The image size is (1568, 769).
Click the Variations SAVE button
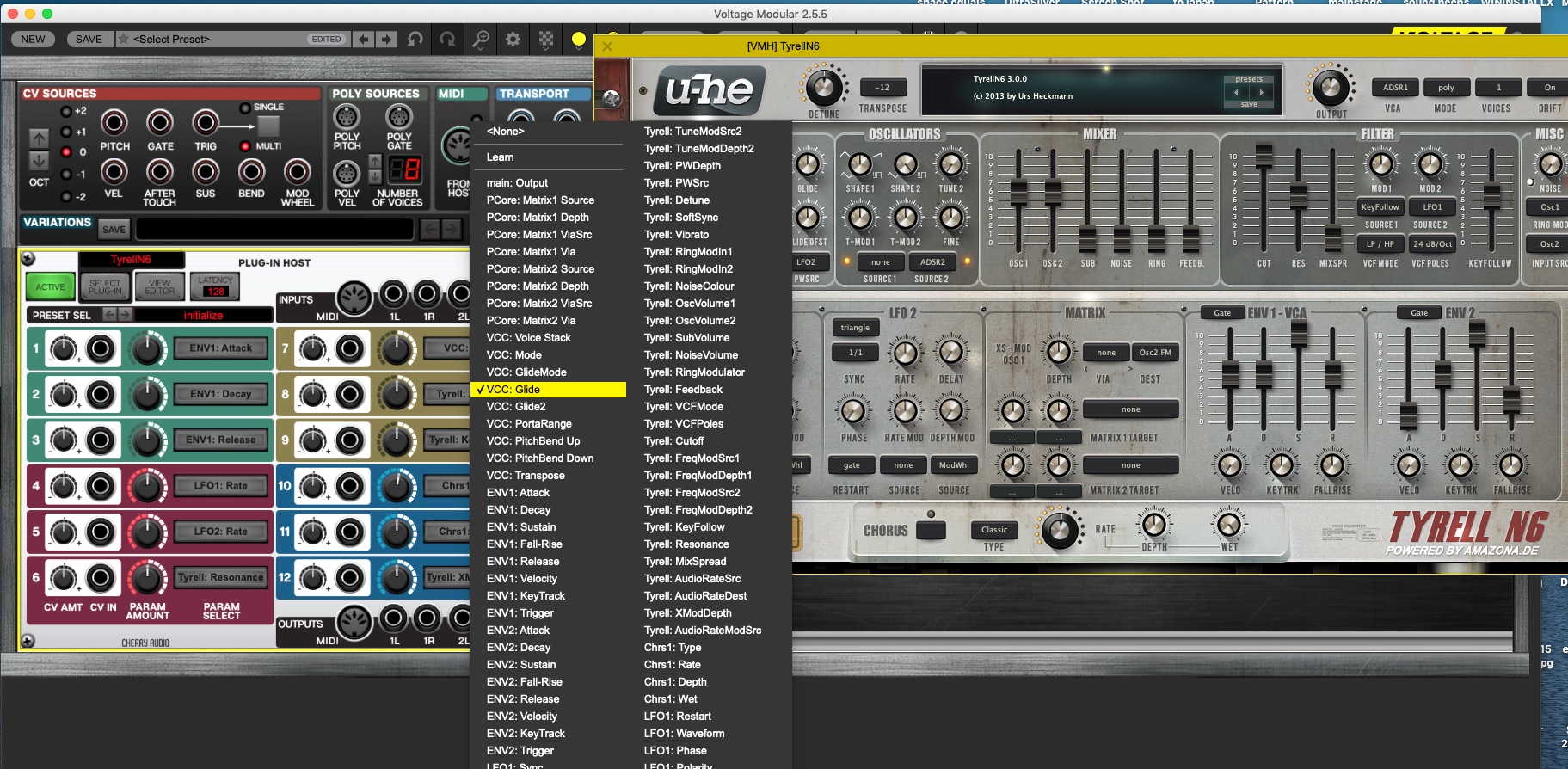(x=114, y=229)
